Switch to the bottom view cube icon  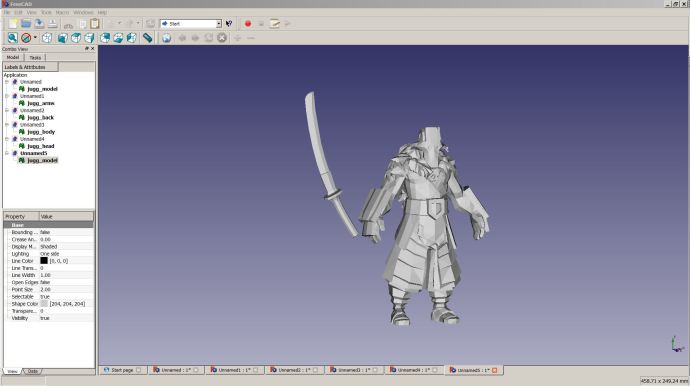(118, 38)
